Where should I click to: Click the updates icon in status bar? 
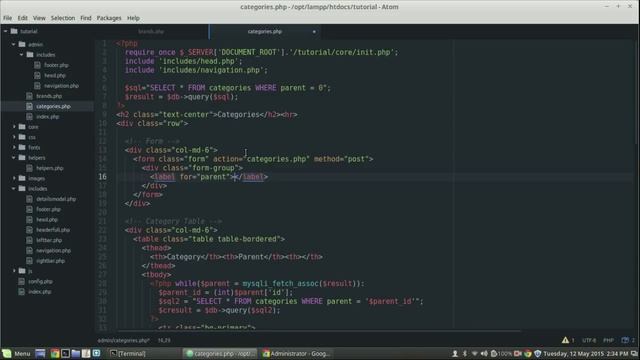click(x=625, y=340)
